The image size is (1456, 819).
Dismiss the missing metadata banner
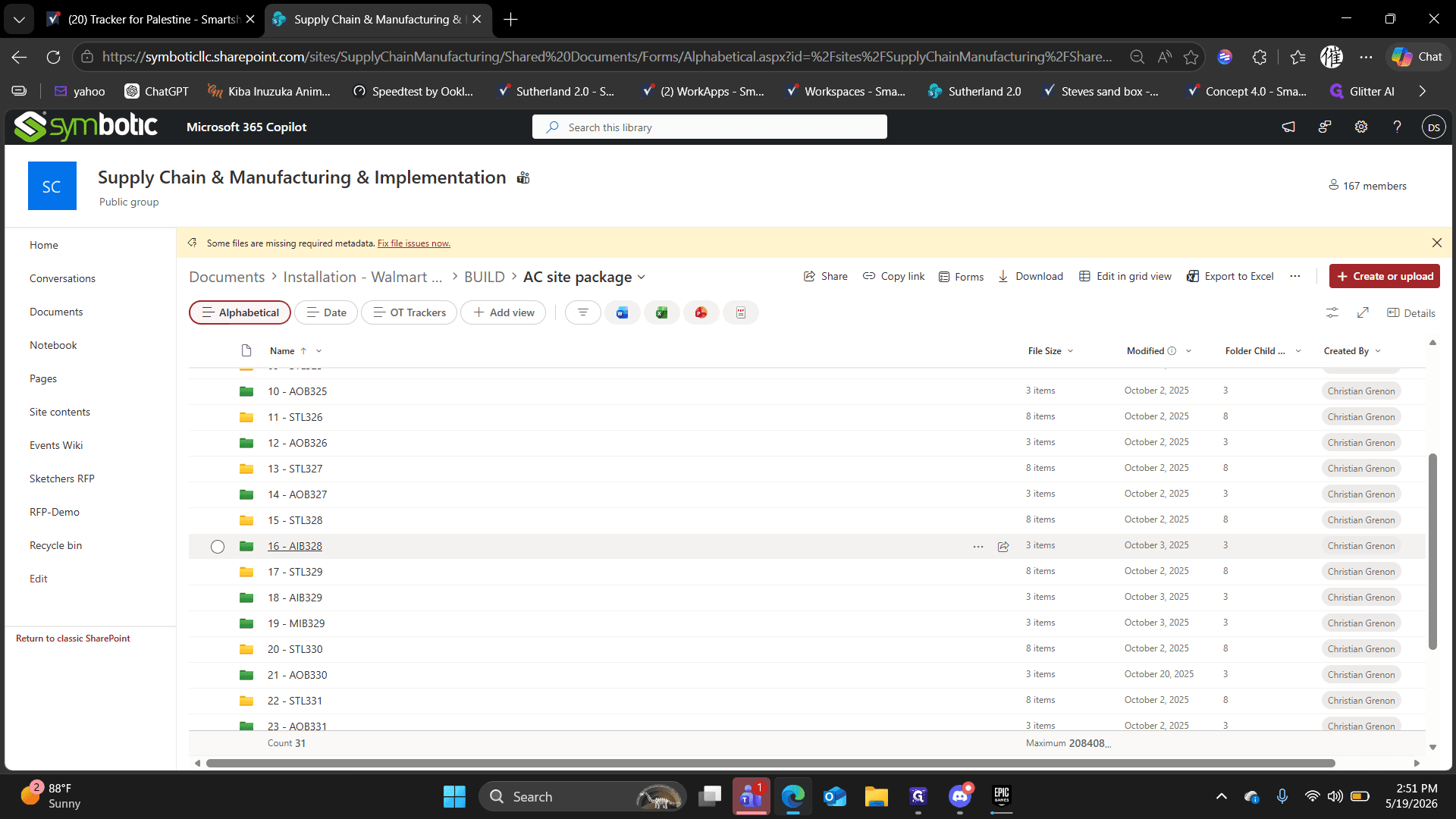(1437, 243)
